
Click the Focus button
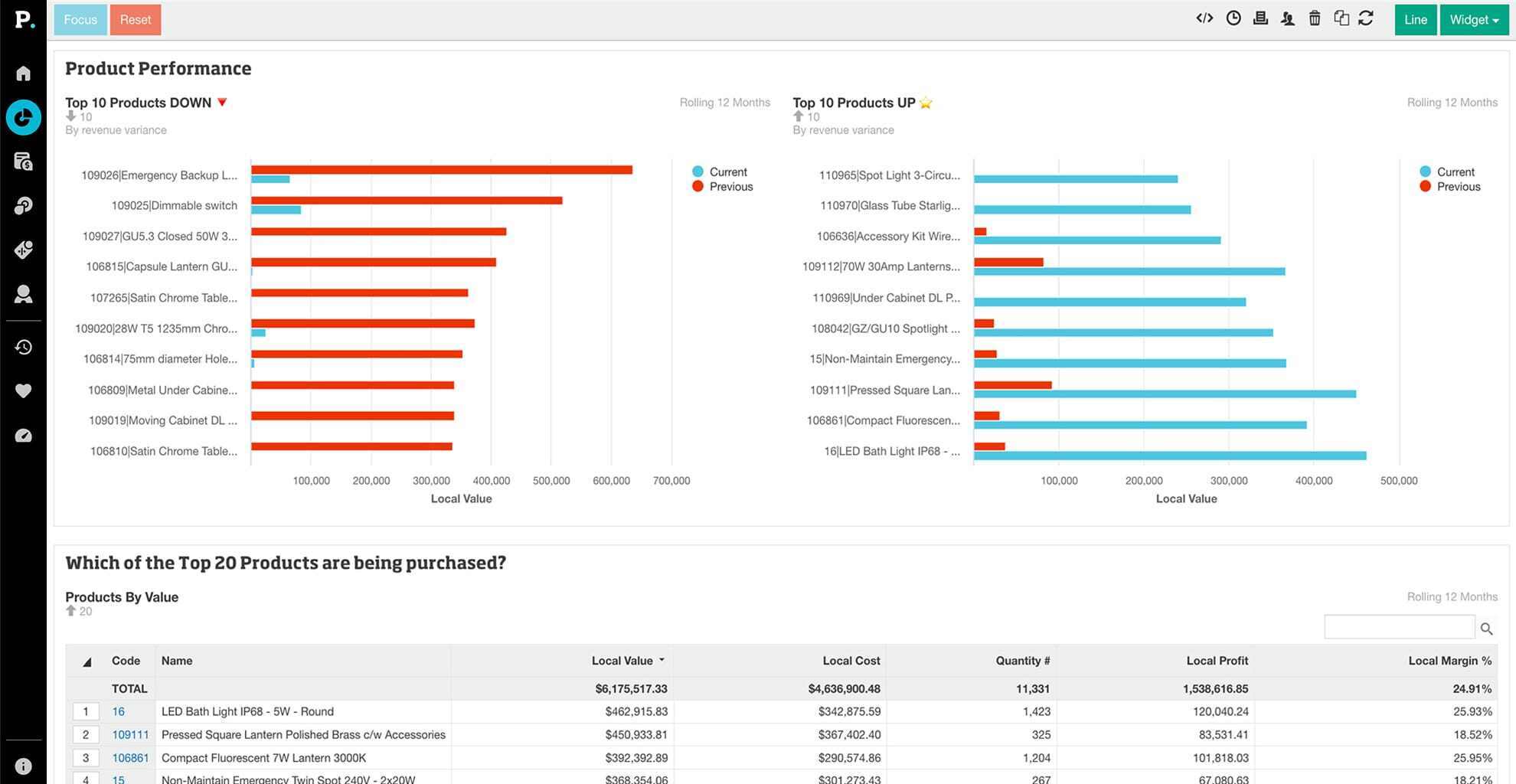(80, 20)
